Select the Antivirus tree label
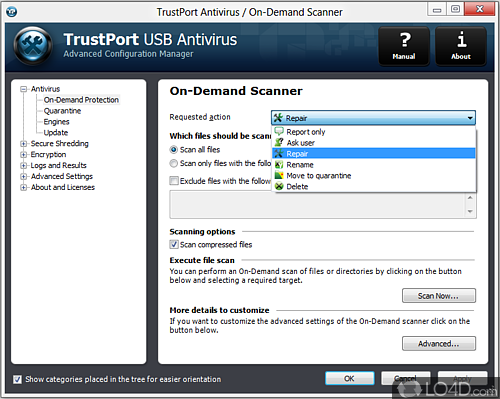 point(45,89)
